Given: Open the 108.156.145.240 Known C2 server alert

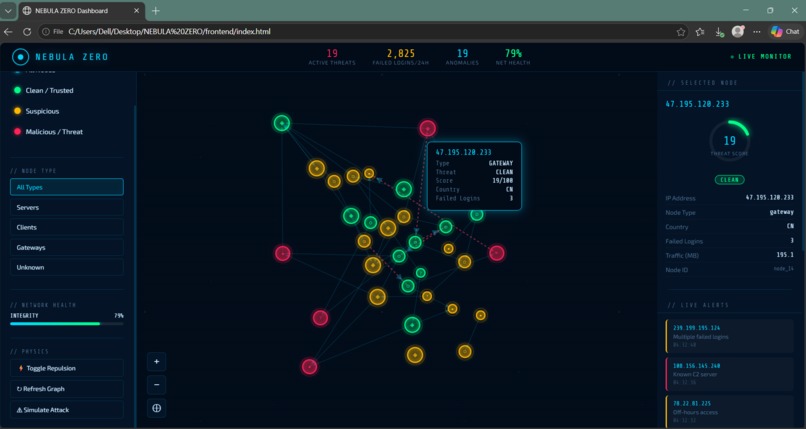Looking at the screenshot, I should 730,374.
